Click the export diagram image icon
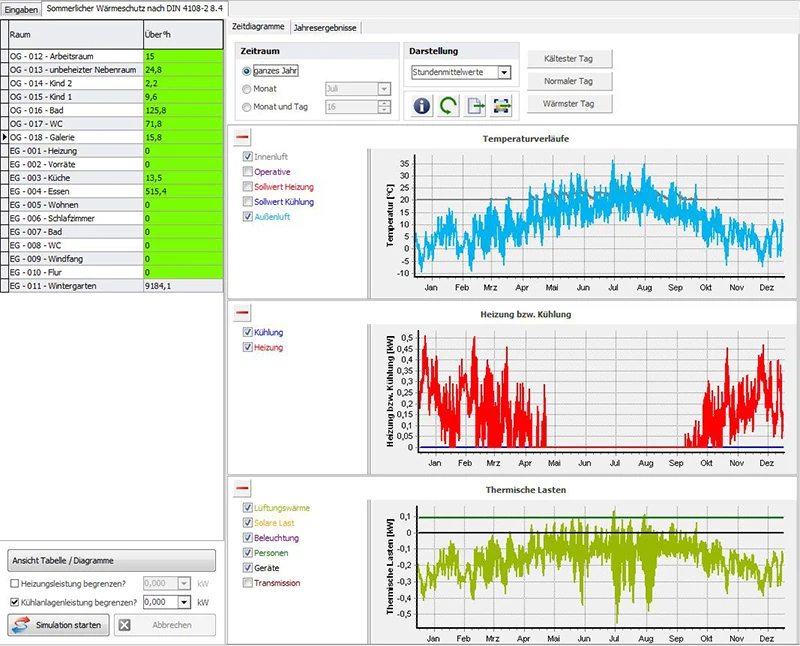The image size is (800, 646). point(502,106)
